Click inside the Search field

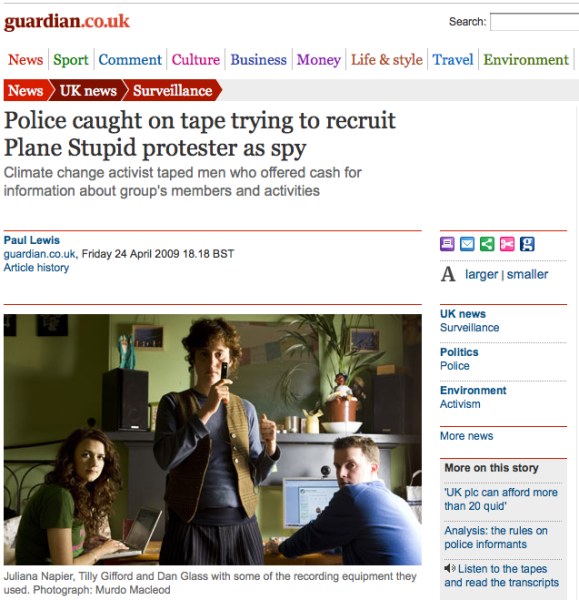tap(535, 22)
